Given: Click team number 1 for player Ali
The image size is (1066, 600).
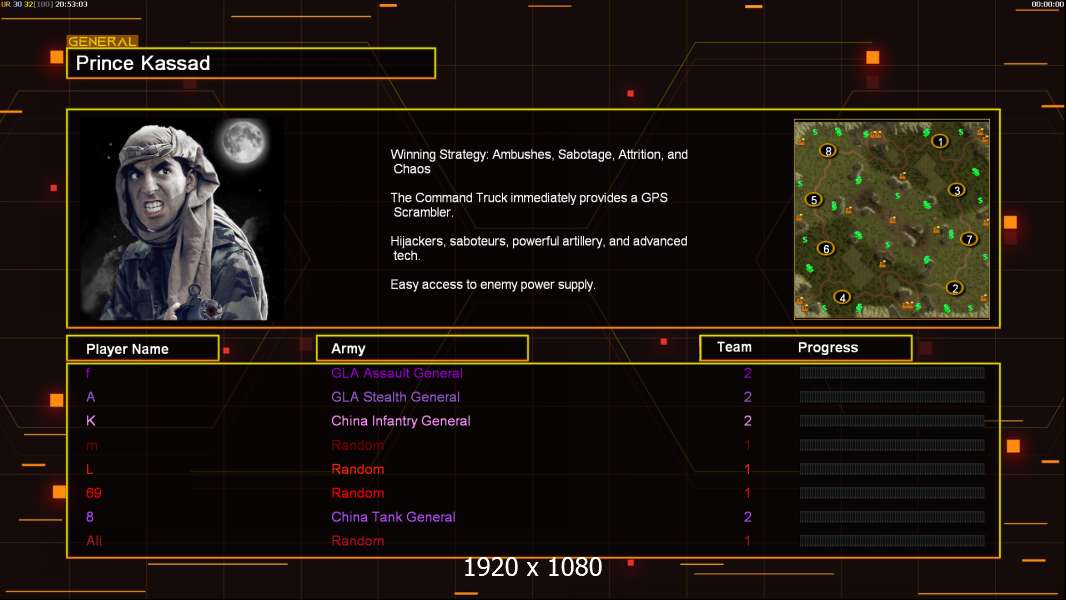Looking at the screenshot, I should click(747, 541).
